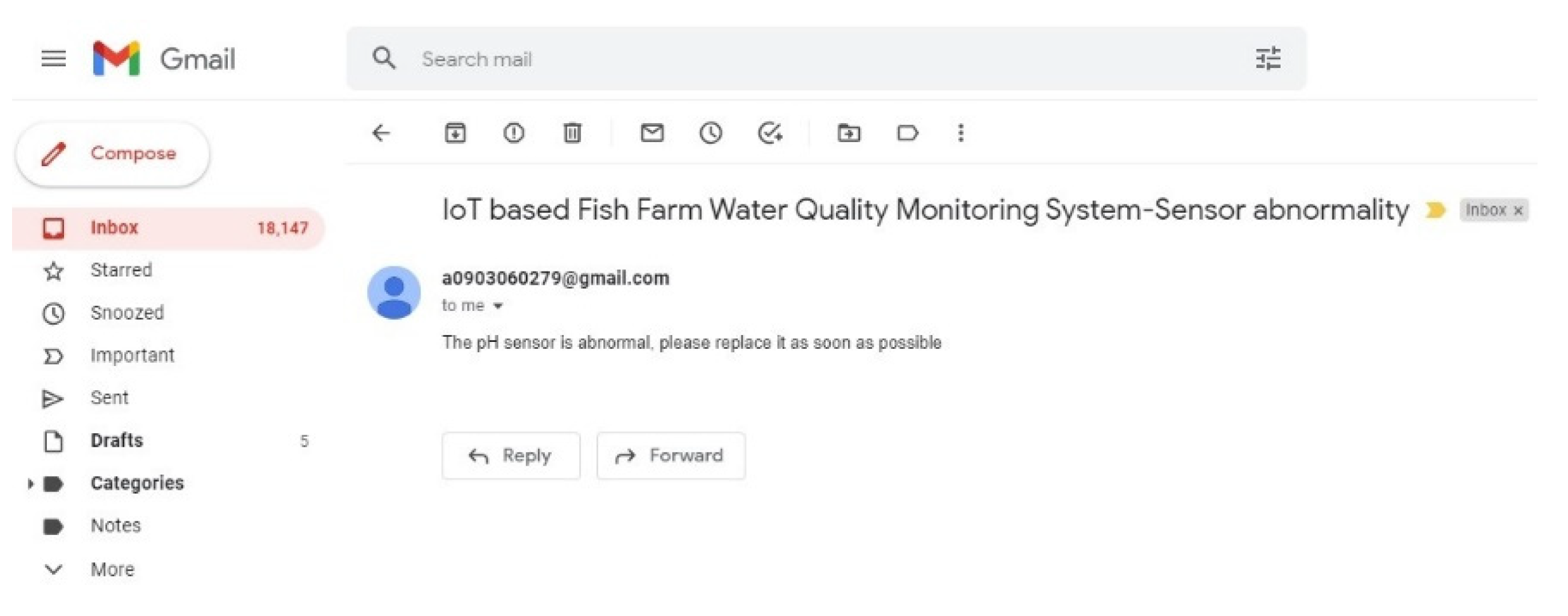Archive this email

(x=455, y=133)
